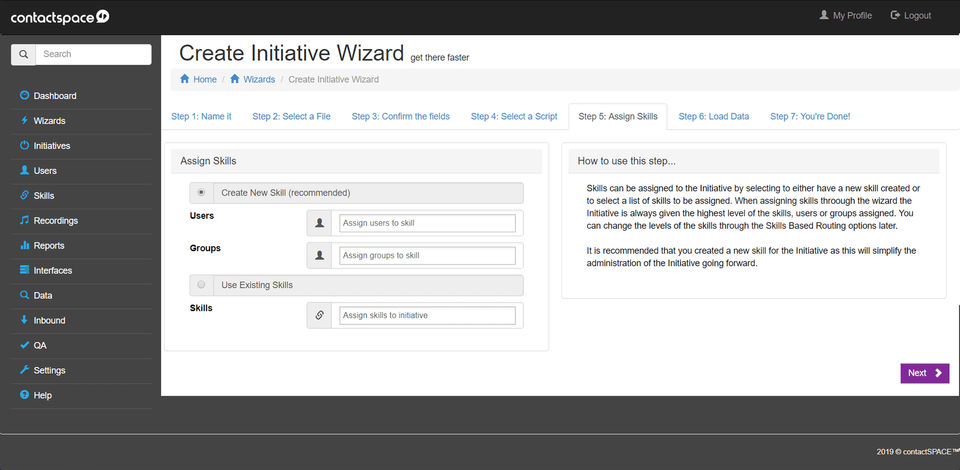Screen dimensions: 960x470
Task: Click the Inbound arrow icon in sidebar
Action: [x=24, y=321]
